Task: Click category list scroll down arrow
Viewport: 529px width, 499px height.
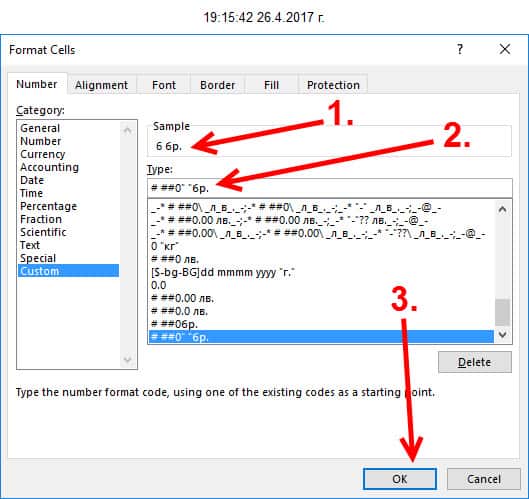Action: click(128, 359)
